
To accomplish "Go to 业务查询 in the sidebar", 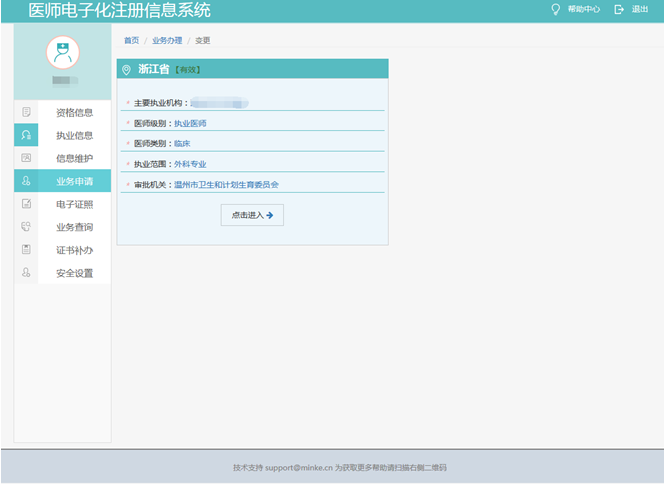I will [x=74, y=227].
